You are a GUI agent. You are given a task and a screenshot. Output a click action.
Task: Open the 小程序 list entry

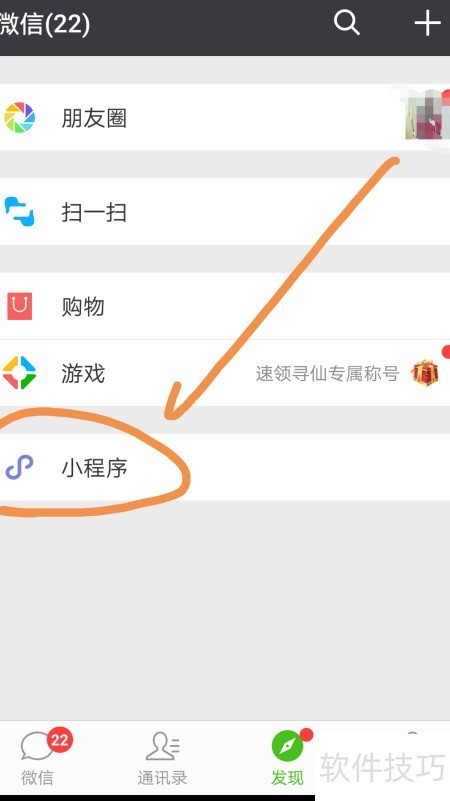click(x=225, y=467)
